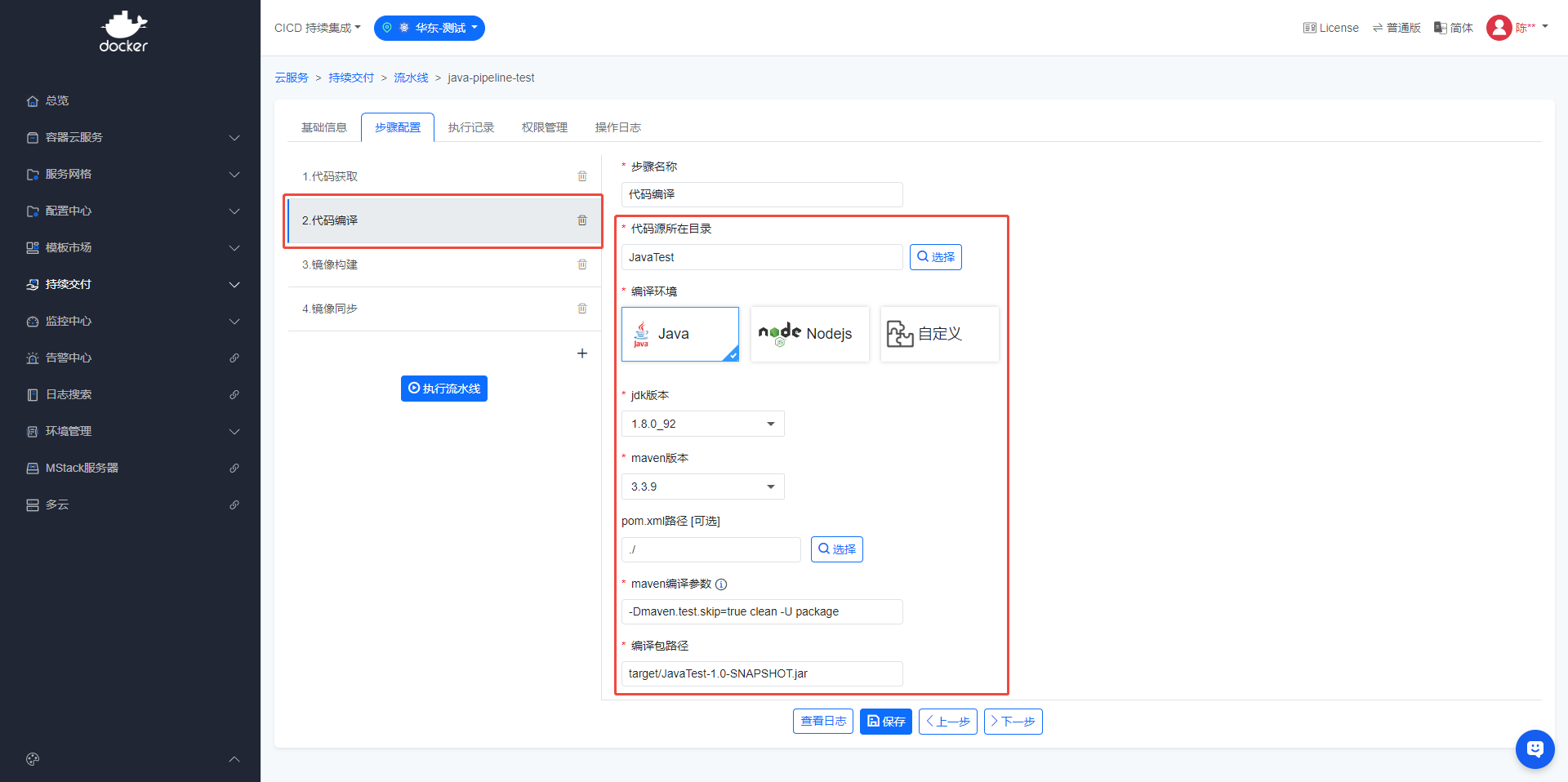Delete the 代码获取 step via trash icon
Image resolution: width=1568 pixels, height=782 pixels.
pos(582,176)
